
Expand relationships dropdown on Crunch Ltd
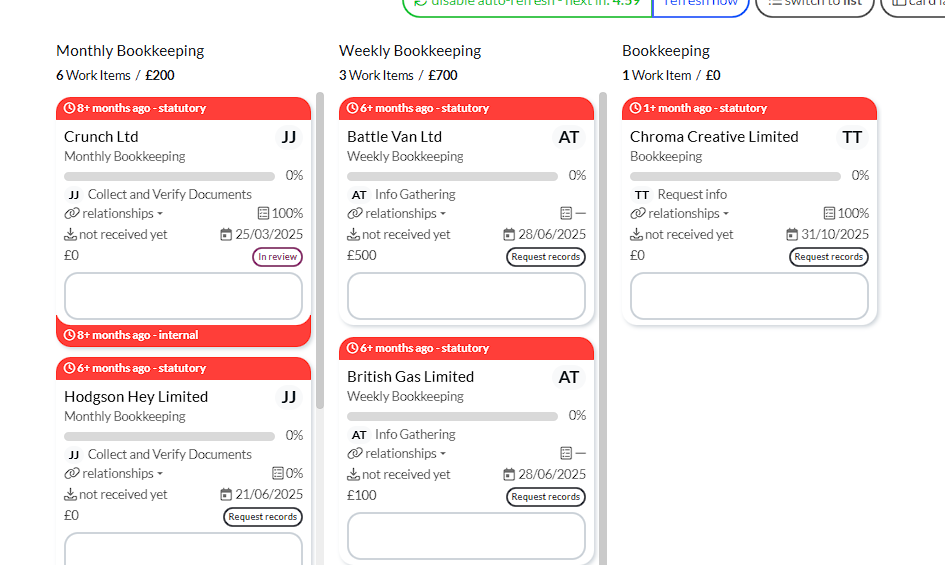click(x=118, y=213)
